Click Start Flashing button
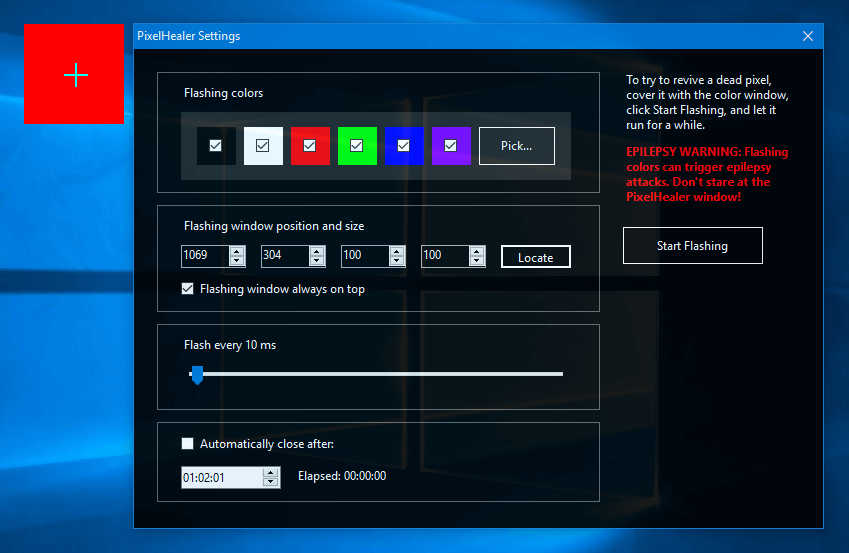The image size is (849, 553). [693, 245]
